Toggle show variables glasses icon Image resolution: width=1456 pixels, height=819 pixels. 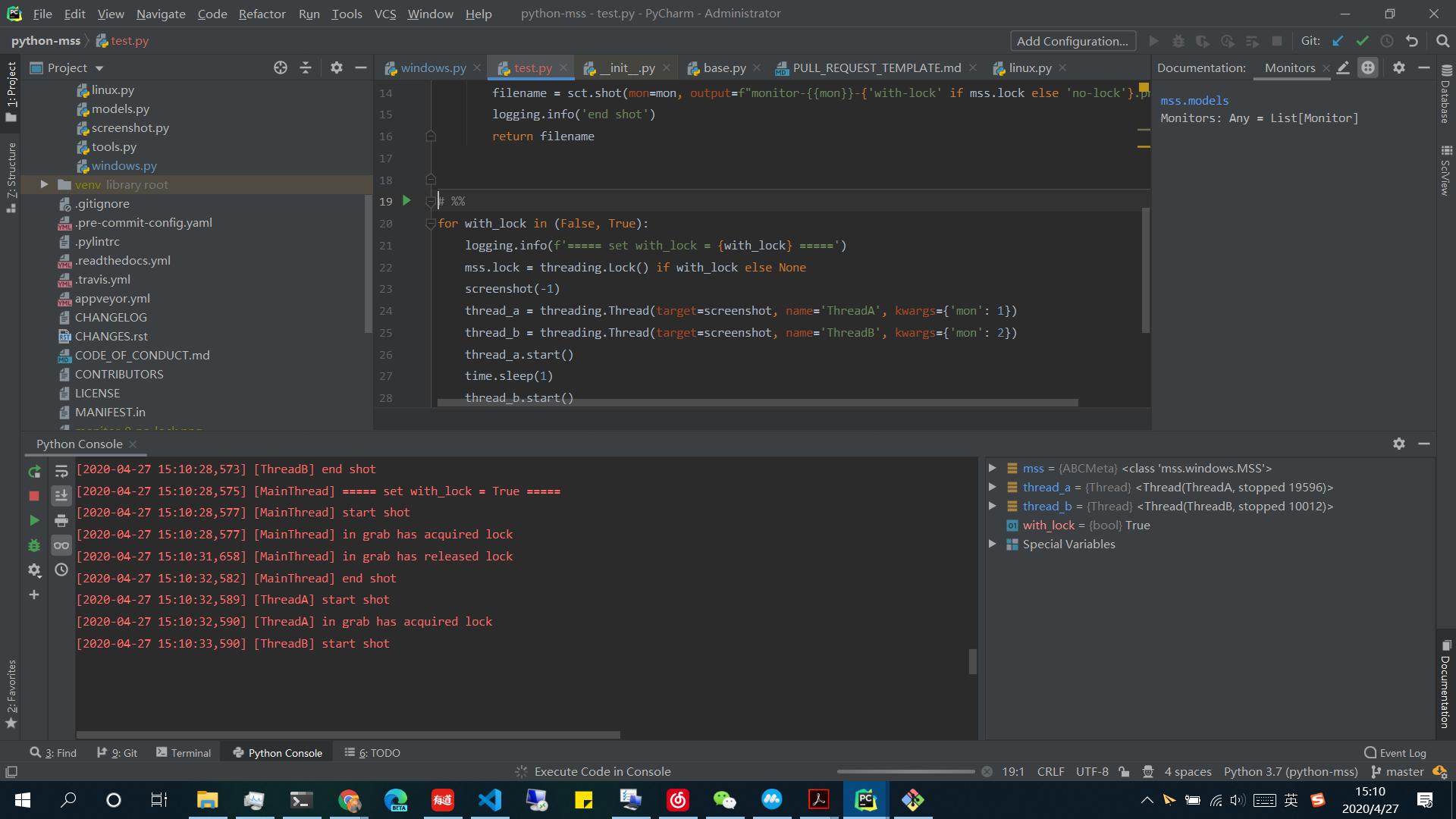(61, 545)
